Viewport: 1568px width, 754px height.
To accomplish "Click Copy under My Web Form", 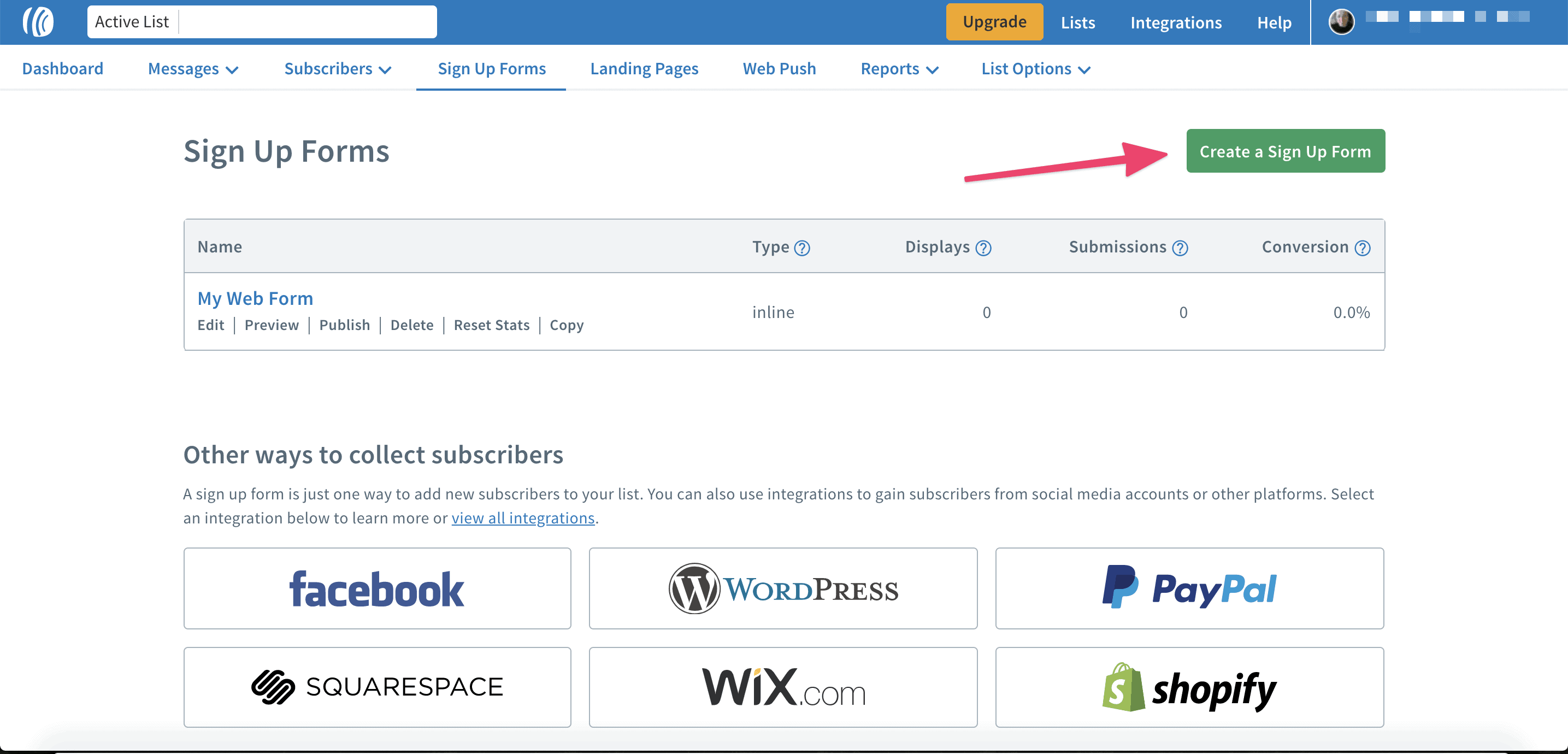I will click(567, 325).
